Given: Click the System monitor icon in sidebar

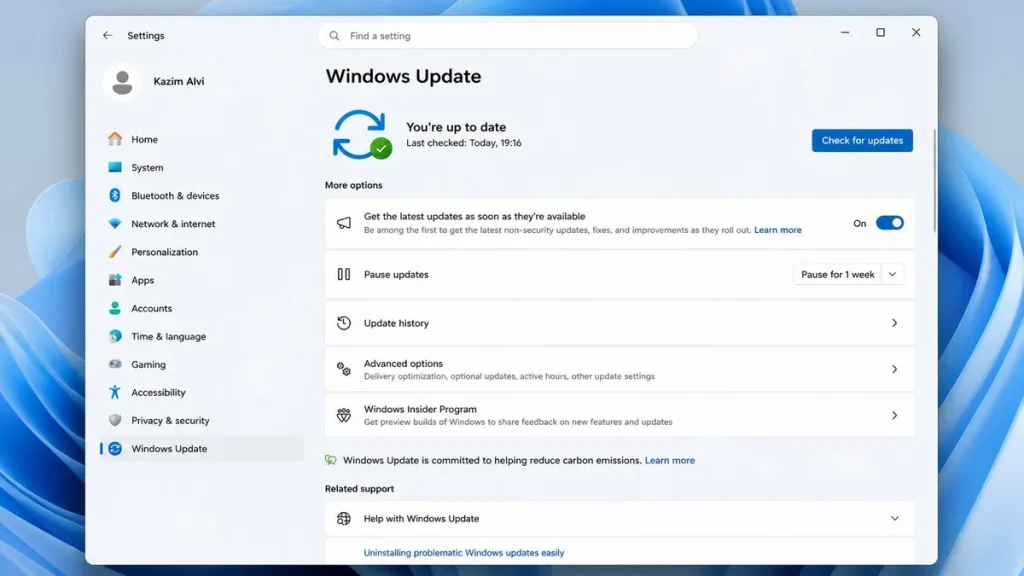Looking at the screenshot, I should tap(115, 167).
